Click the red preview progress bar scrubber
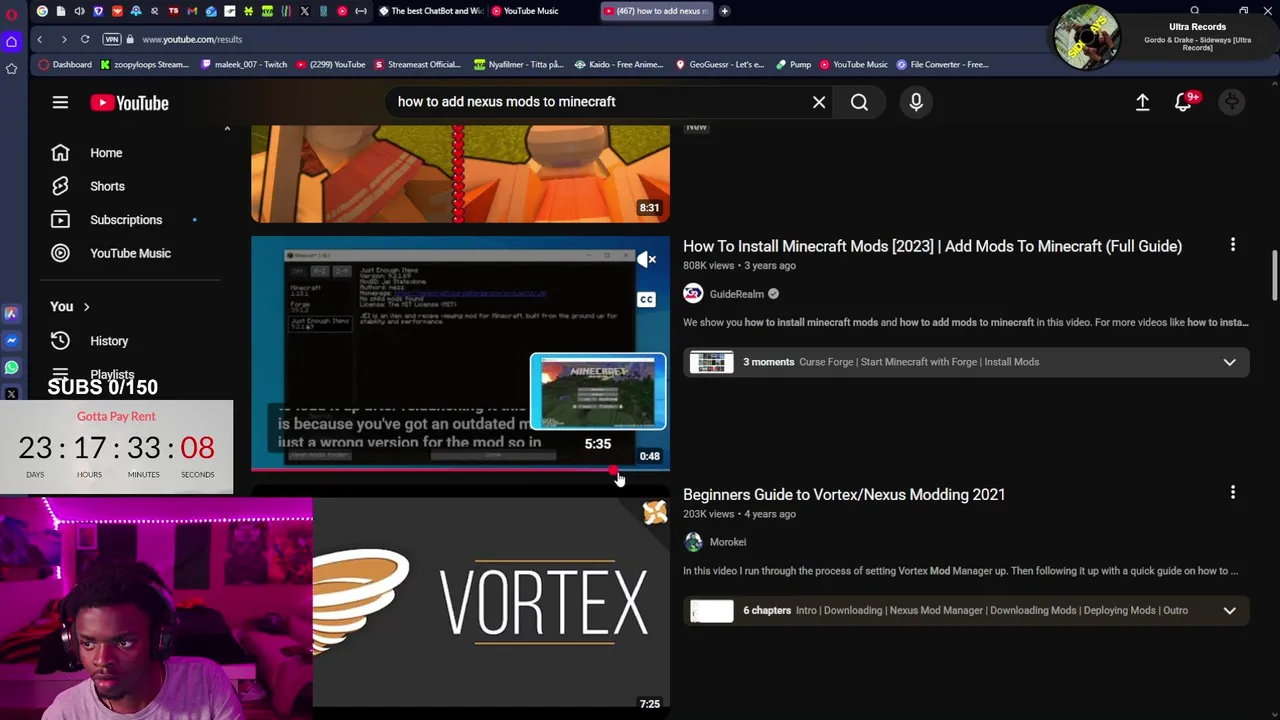The image size is (1280, 720). 613,469
